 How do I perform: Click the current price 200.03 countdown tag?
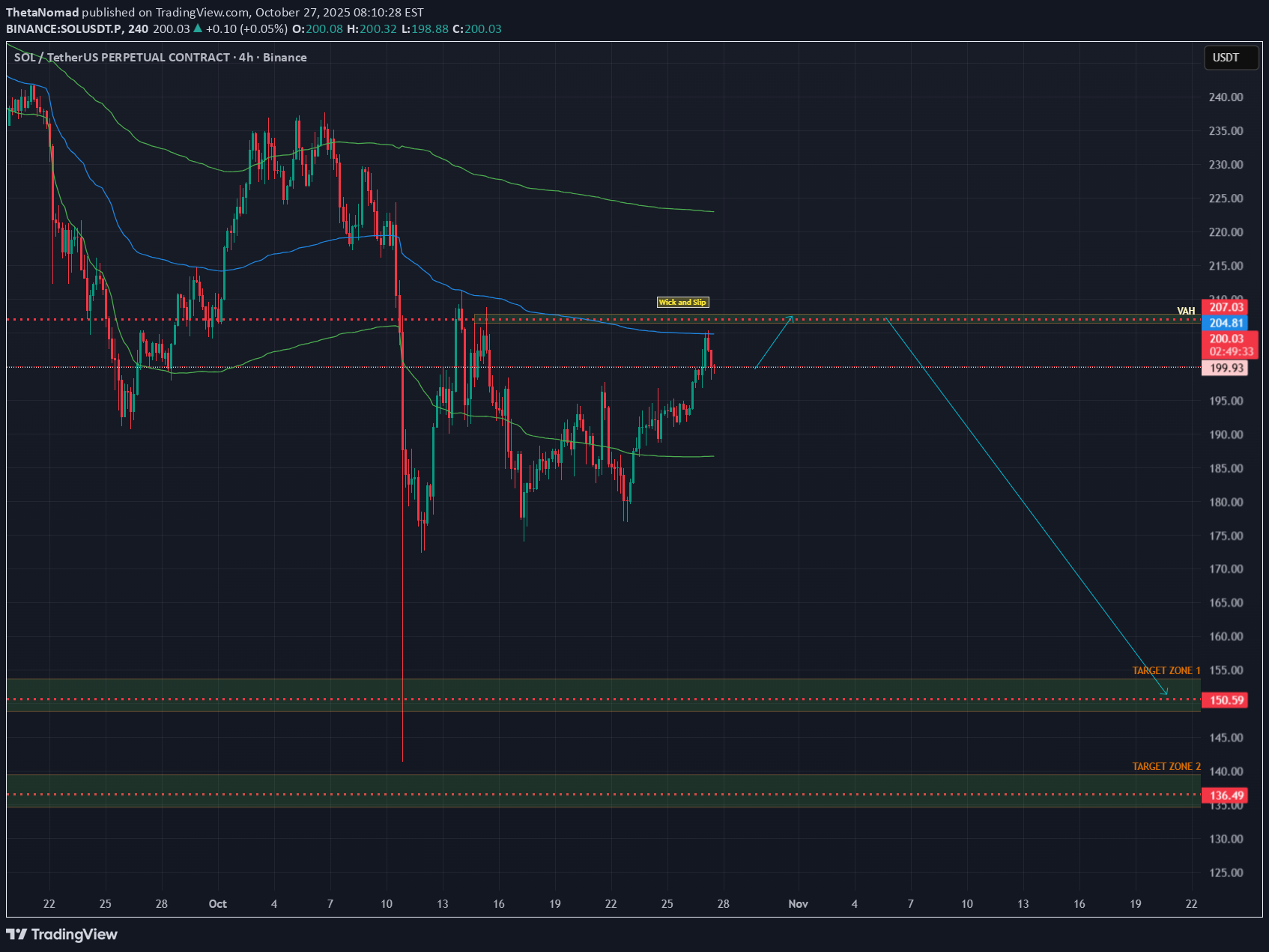1226,345
